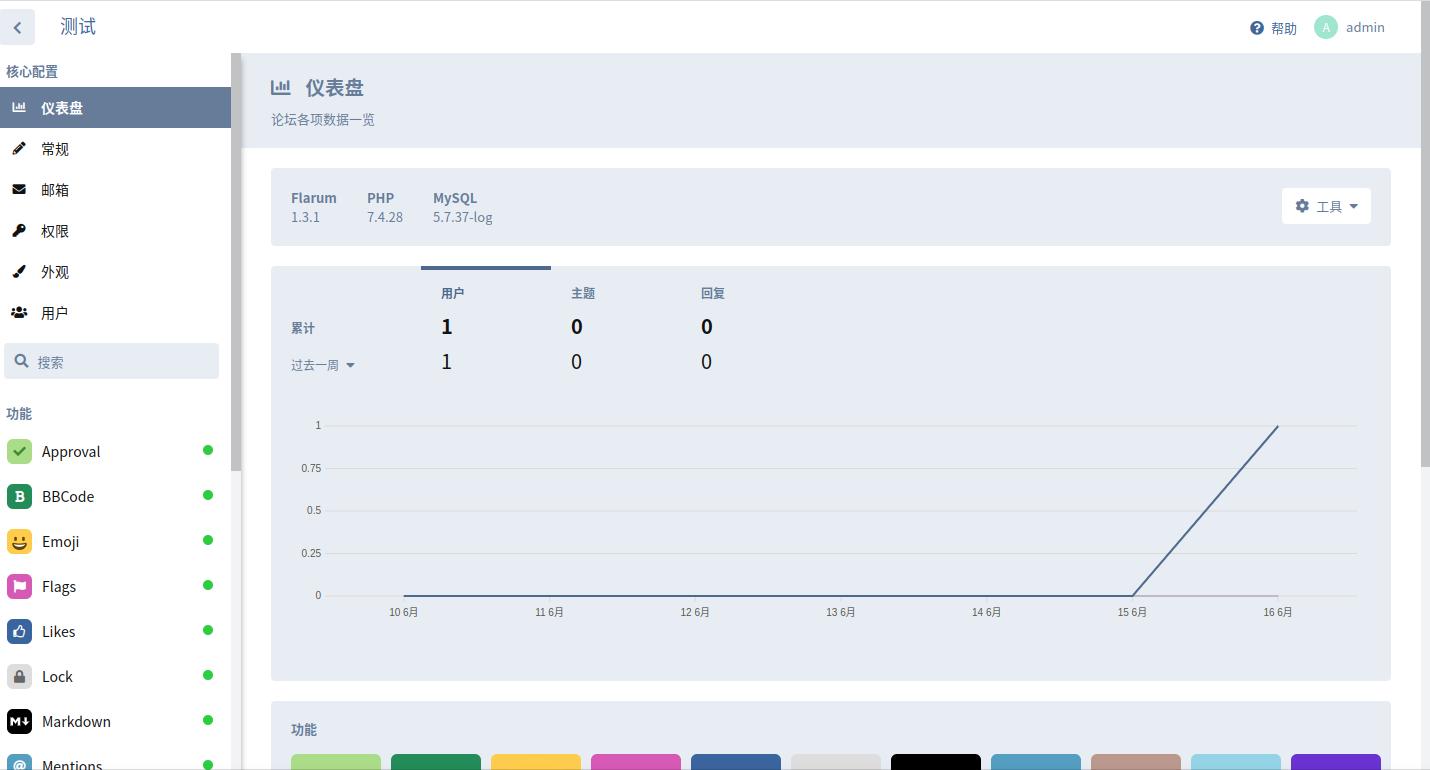
Task: Select the 主题 statistics column
Action: click(583, 293)
